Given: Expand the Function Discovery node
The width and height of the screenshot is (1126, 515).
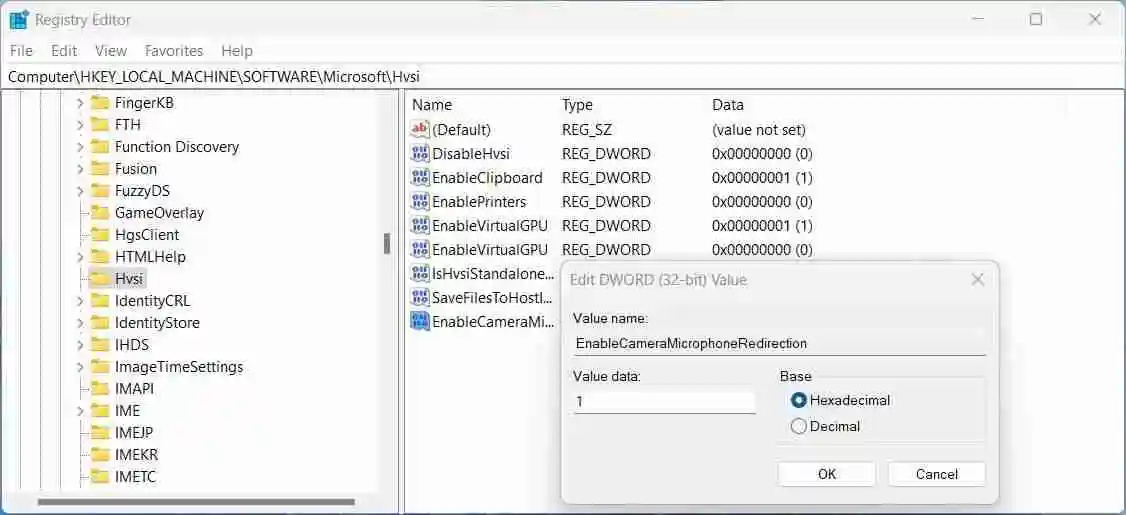Looking at the screenshot, I should 80,147.
